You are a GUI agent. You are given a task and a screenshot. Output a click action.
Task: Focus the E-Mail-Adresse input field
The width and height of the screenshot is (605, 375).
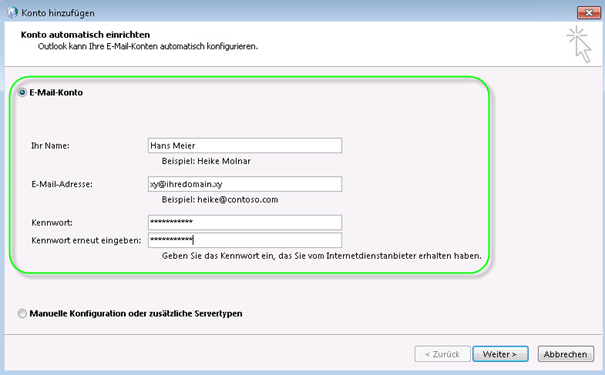[245, 184]
